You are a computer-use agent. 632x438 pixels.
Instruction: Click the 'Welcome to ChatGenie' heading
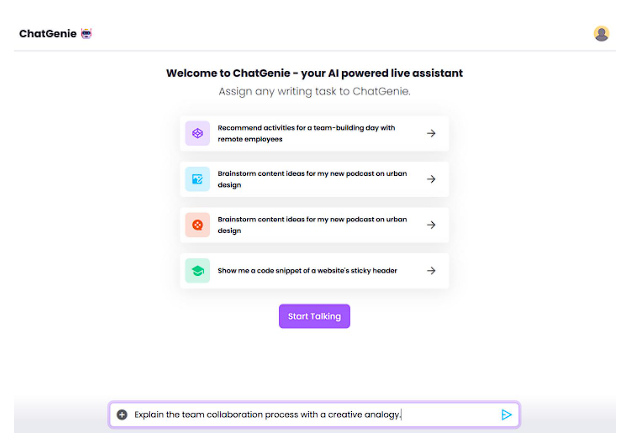tap(314, 73)
